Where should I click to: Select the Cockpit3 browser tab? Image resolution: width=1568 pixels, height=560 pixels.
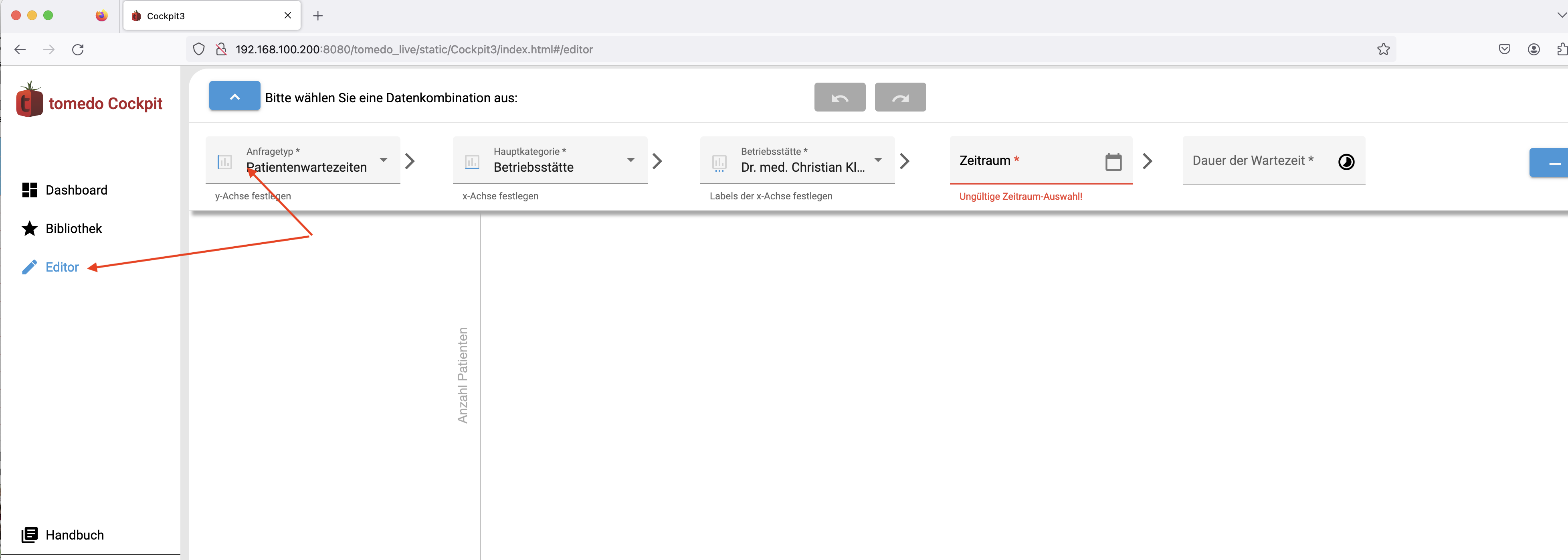click(x=212, y=16)
